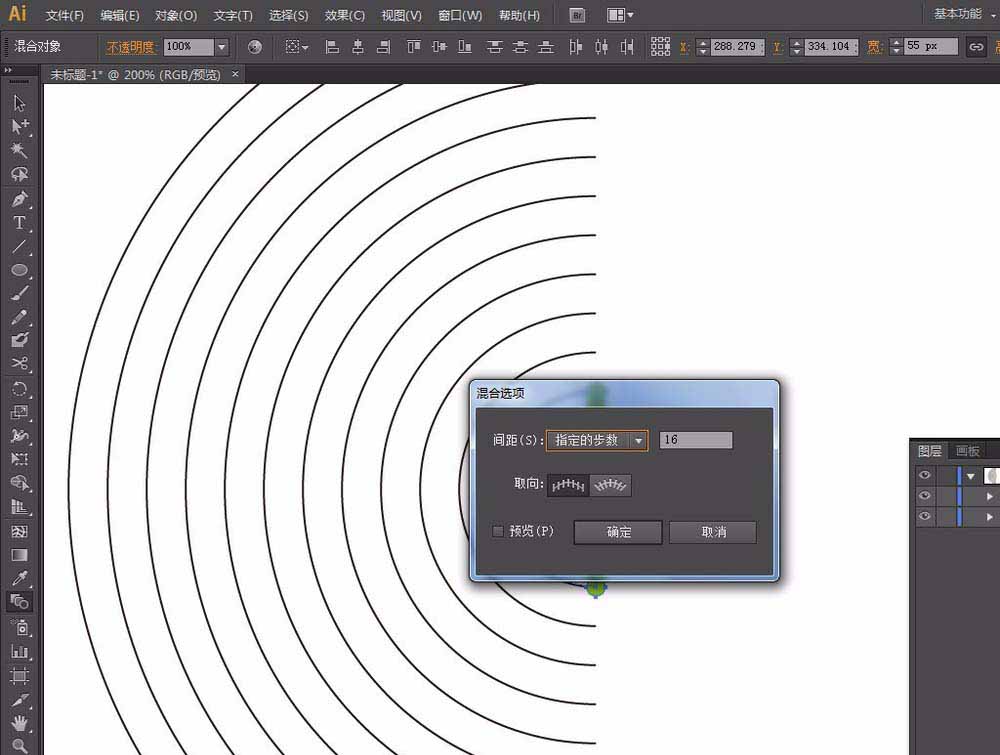Click the Recolor Artwork icon
This screenshot has height=755, width=1000.
(254, 47)
